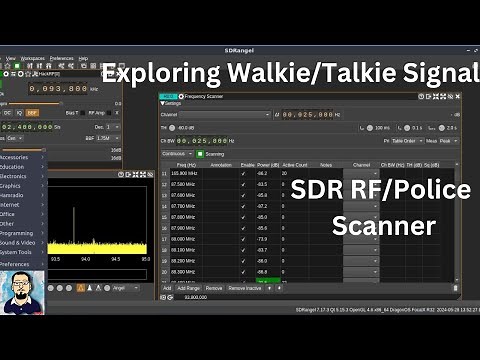The height and width of the screenshot is (360, 480).
Task: Click the 02,400,000 sample rate dial
Action: click(x=27, y=127)
